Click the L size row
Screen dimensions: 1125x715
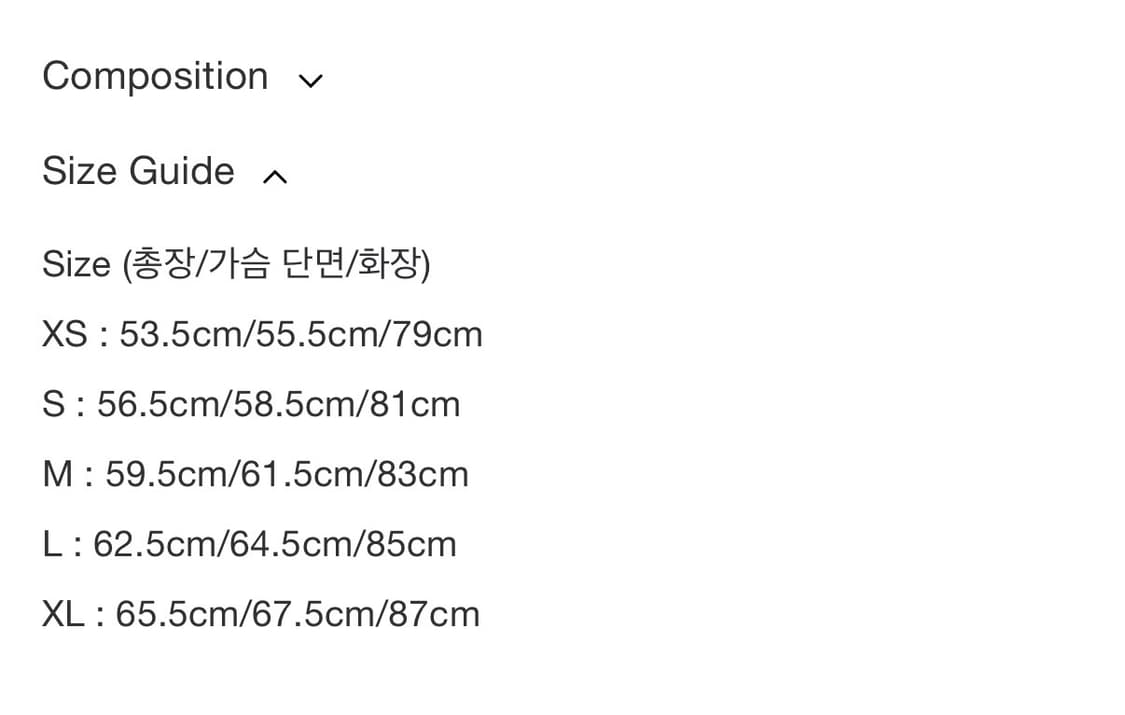pos(248,543)
